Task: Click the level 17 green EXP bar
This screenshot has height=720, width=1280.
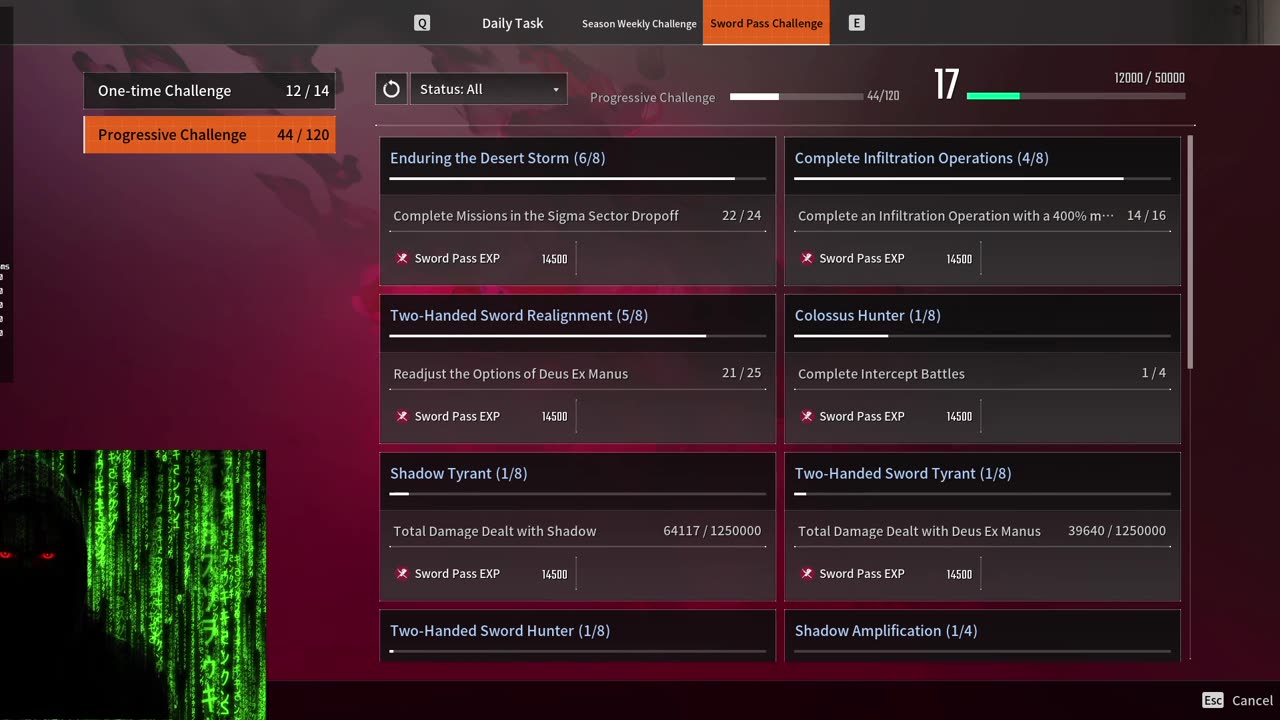Action: (1076, 96)
